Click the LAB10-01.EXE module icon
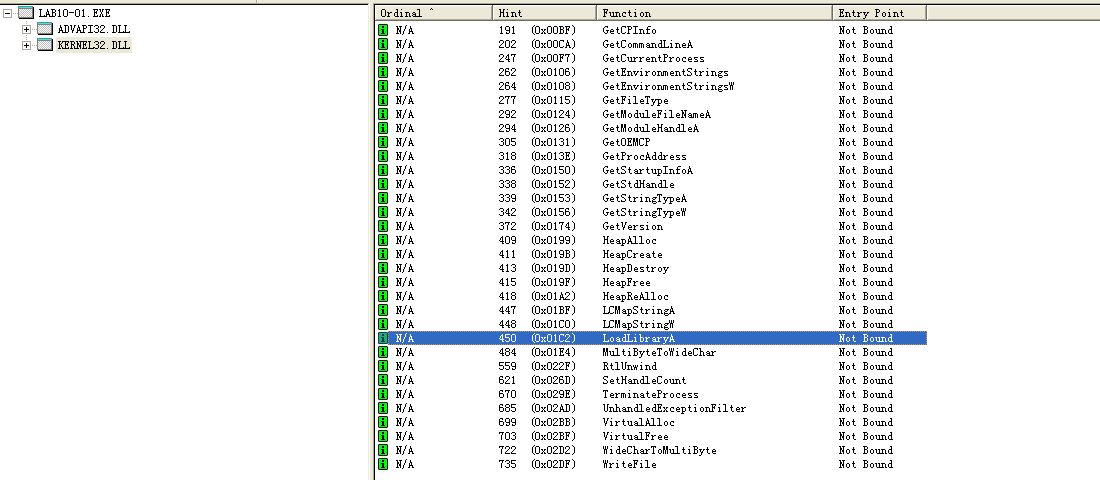This screenshot has width=1100, height=480. [x=27, y=13]
